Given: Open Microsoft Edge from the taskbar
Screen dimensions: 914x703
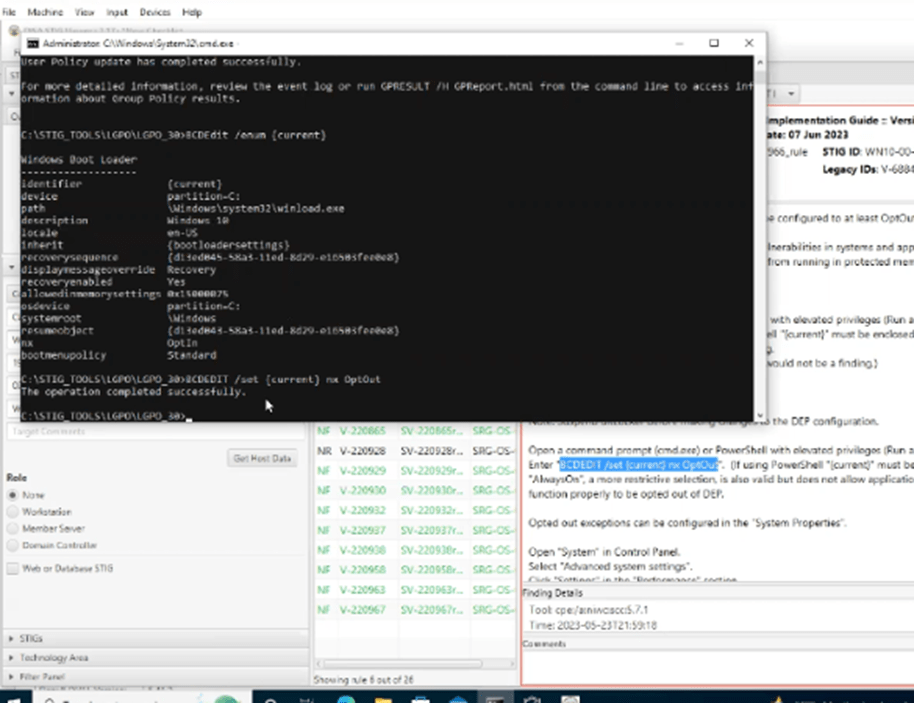Looking at the screenshot, I should coord(345,696).
